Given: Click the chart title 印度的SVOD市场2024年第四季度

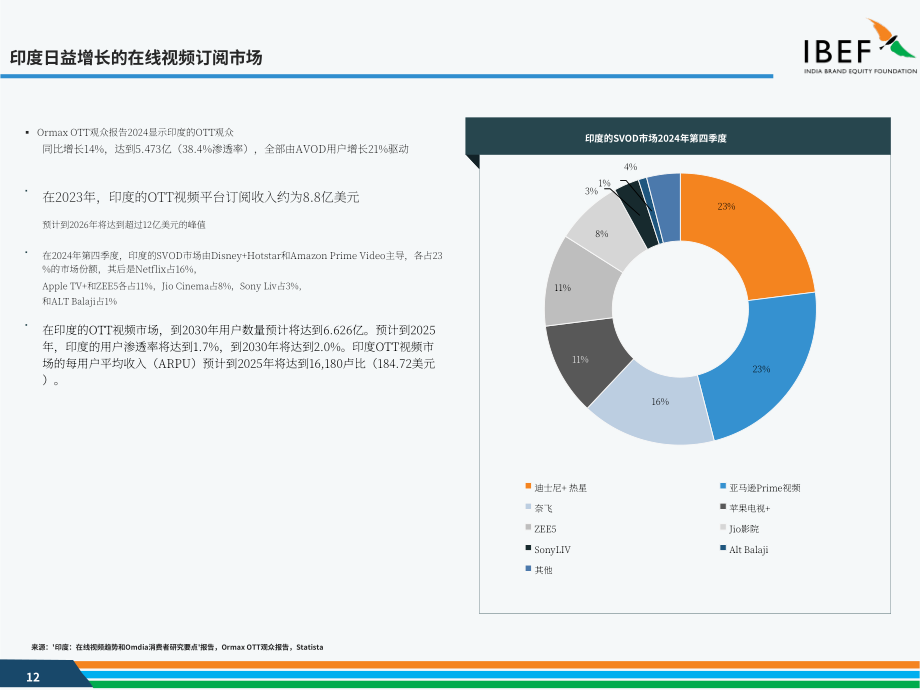Looking at the screenshot, I should 656,138.
